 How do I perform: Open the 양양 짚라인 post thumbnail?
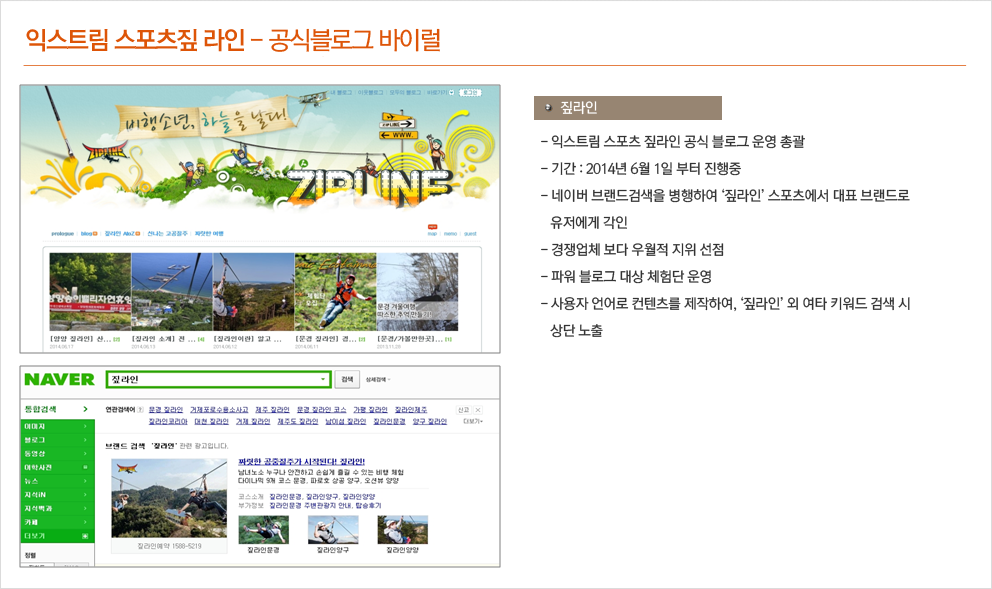(x=90, y=292)
